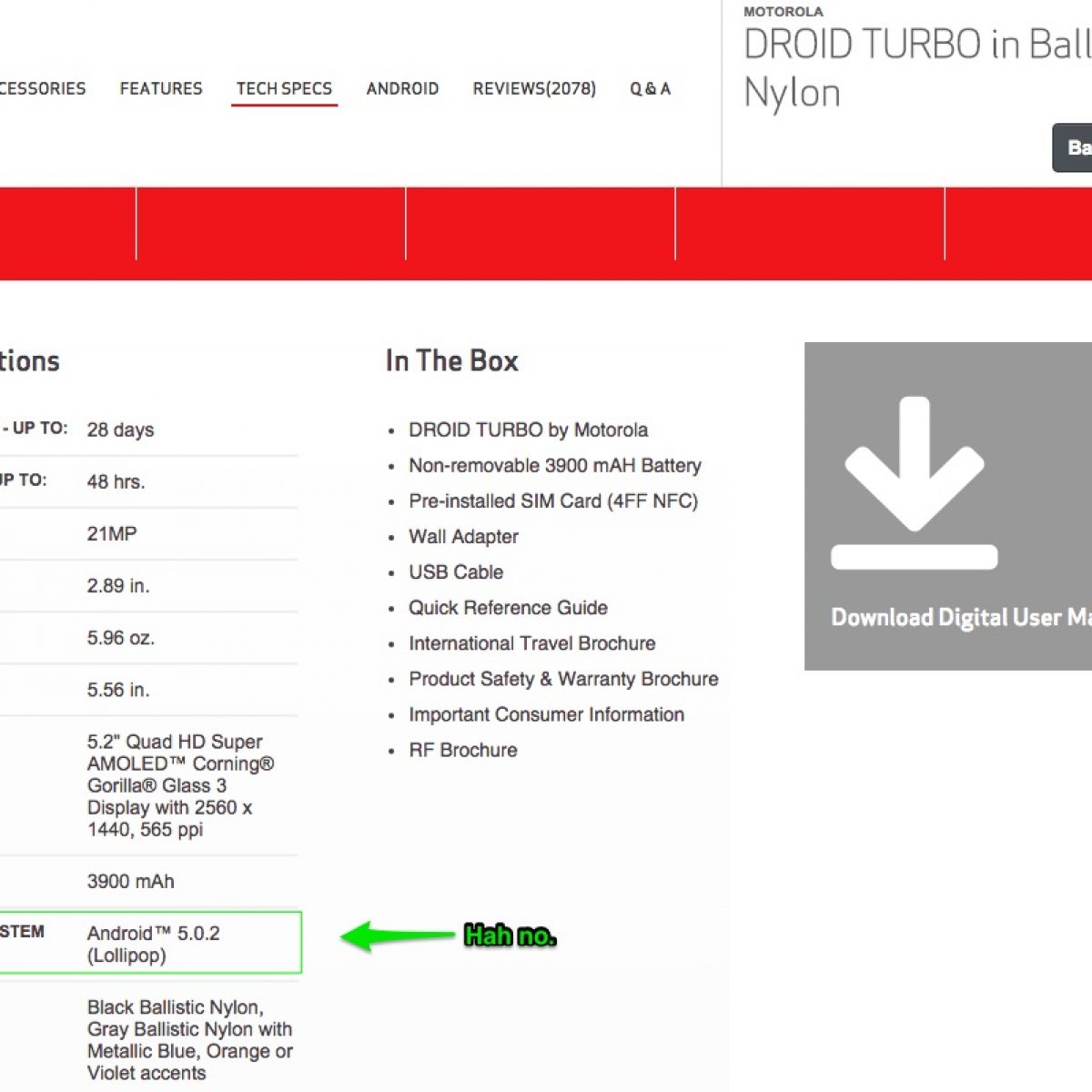Click the 'Hah no.' annotation text

click(x=510, y=935)
